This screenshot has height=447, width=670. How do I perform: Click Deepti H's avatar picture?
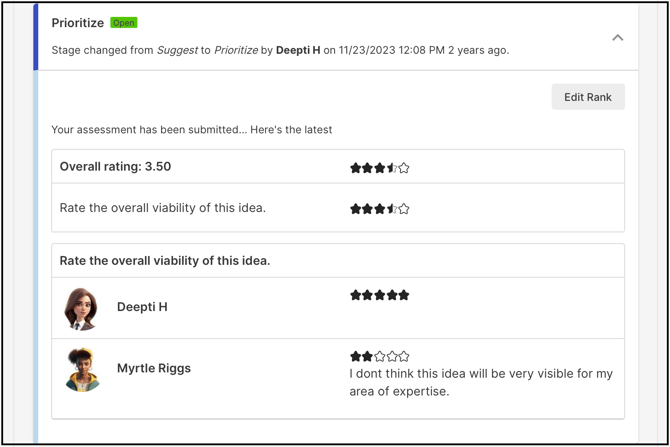click(x=82, y=308)
